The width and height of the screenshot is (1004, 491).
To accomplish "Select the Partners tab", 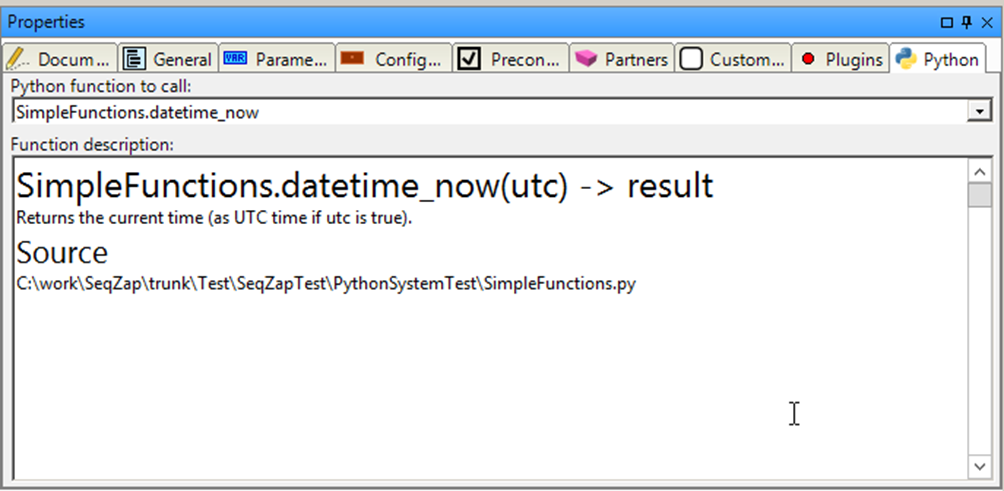I will click(x=622, y=59).
